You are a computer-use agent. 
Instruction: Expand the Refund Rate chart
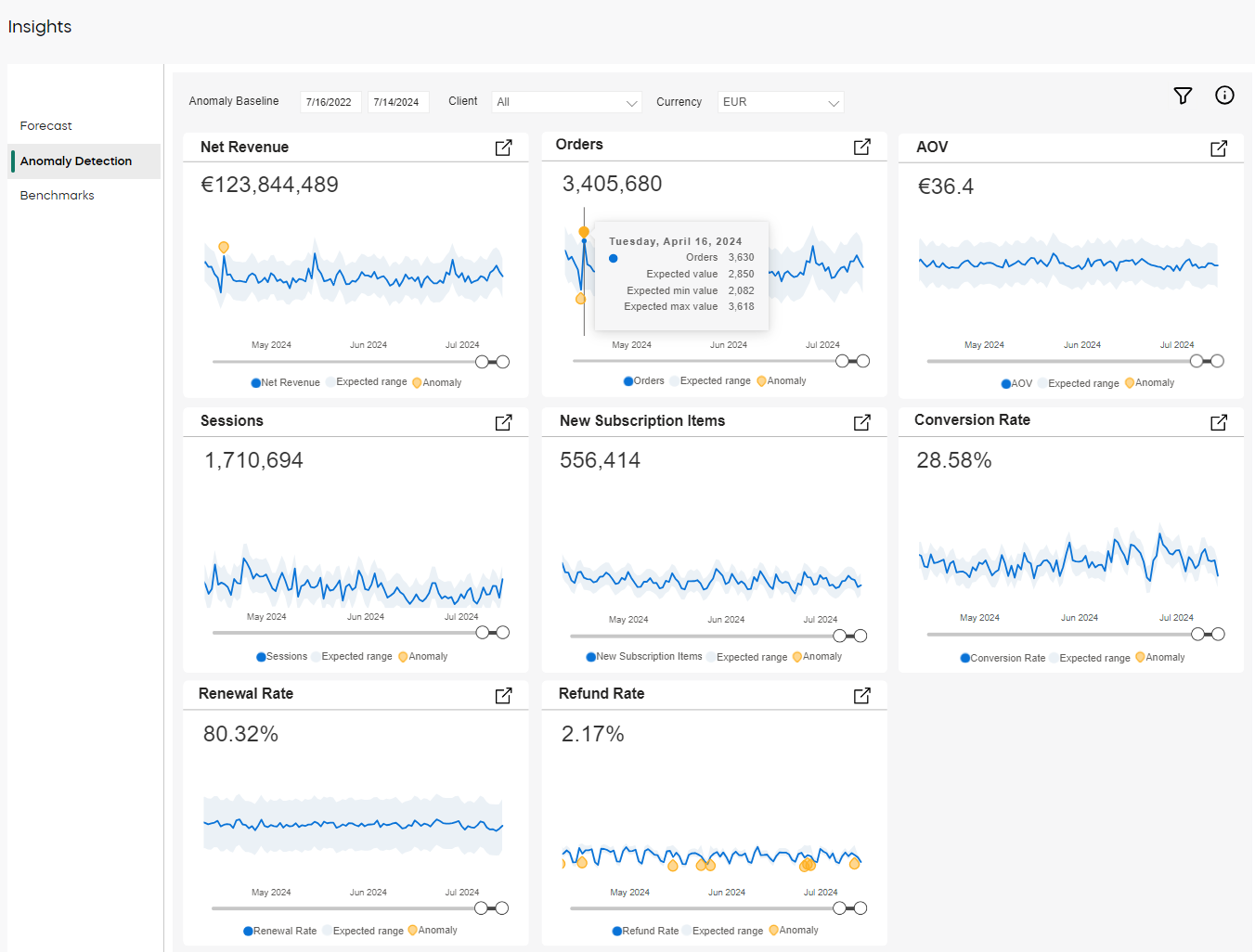click(861, 695)
